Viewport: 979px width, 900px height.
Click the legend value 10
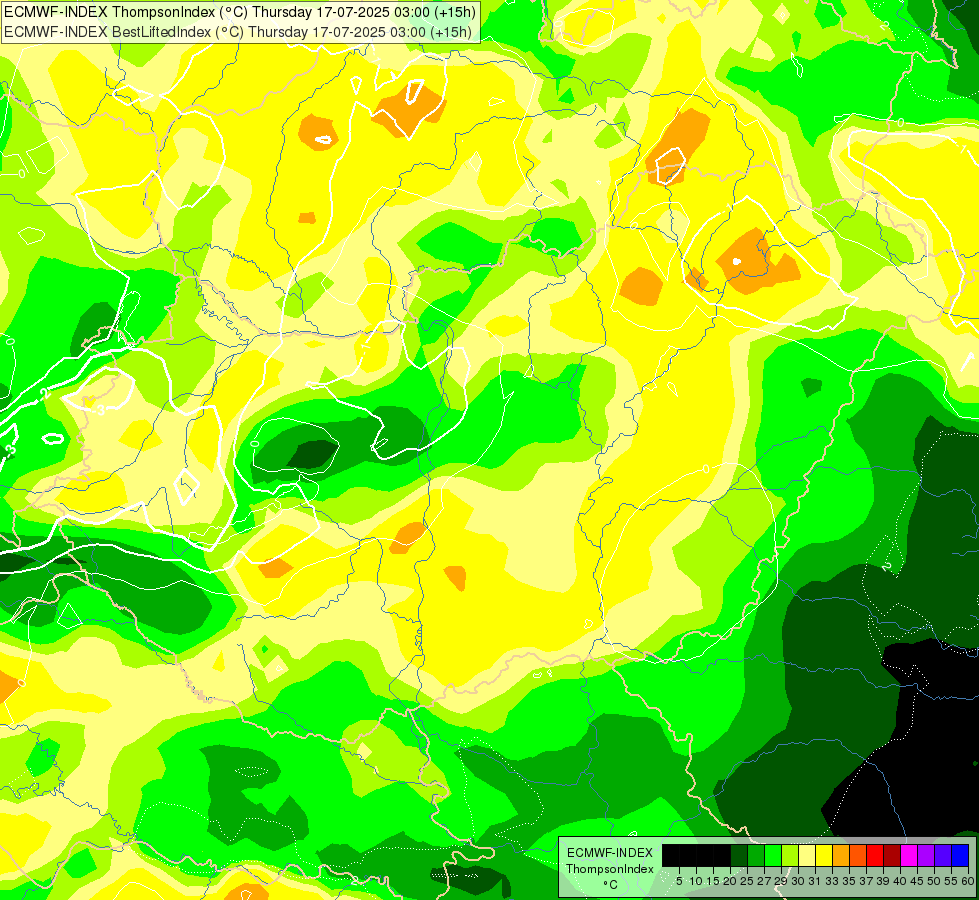[696, 881]
